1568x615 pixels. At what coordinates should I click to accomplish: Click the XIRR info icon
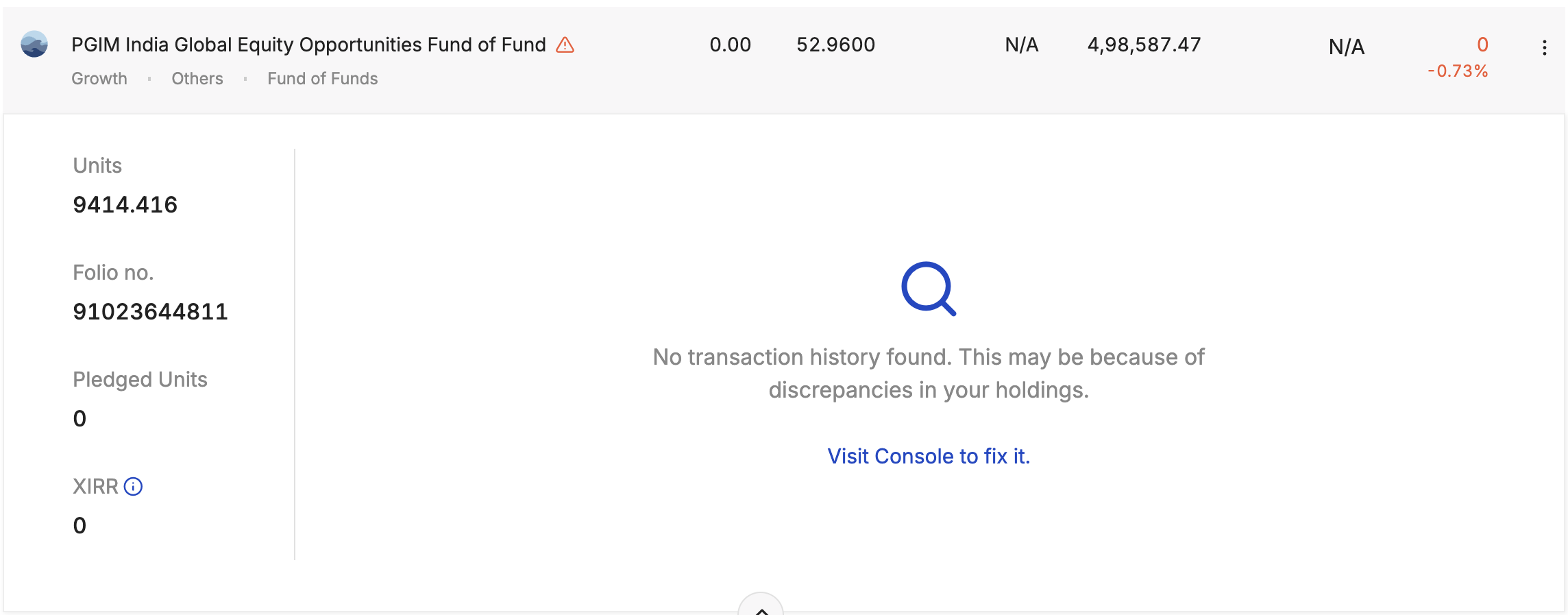pyautogui.click(x=133, y=487)
